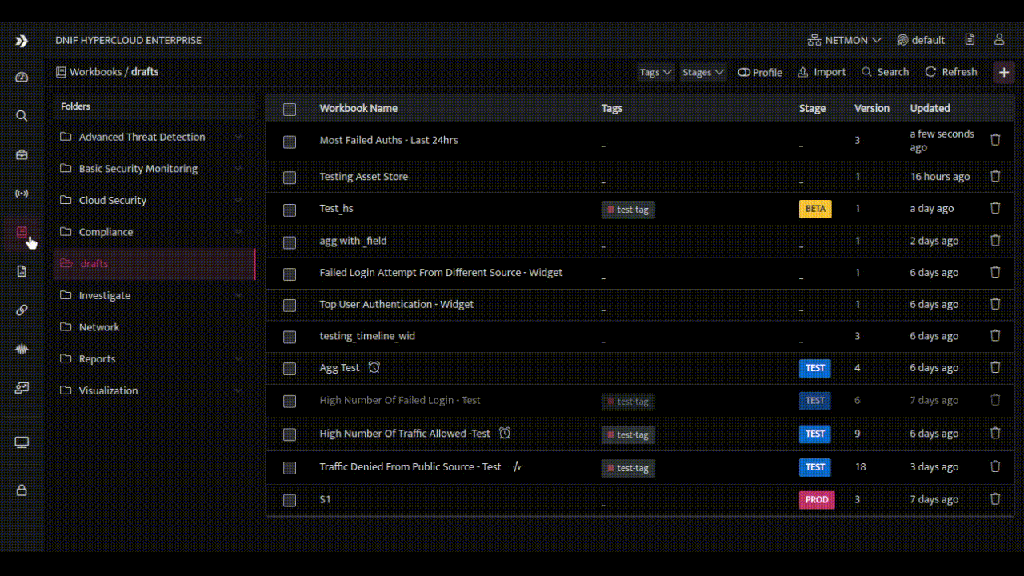Open the user account icon
Viewport: 1024px width, 576px height.
(999, 40)
